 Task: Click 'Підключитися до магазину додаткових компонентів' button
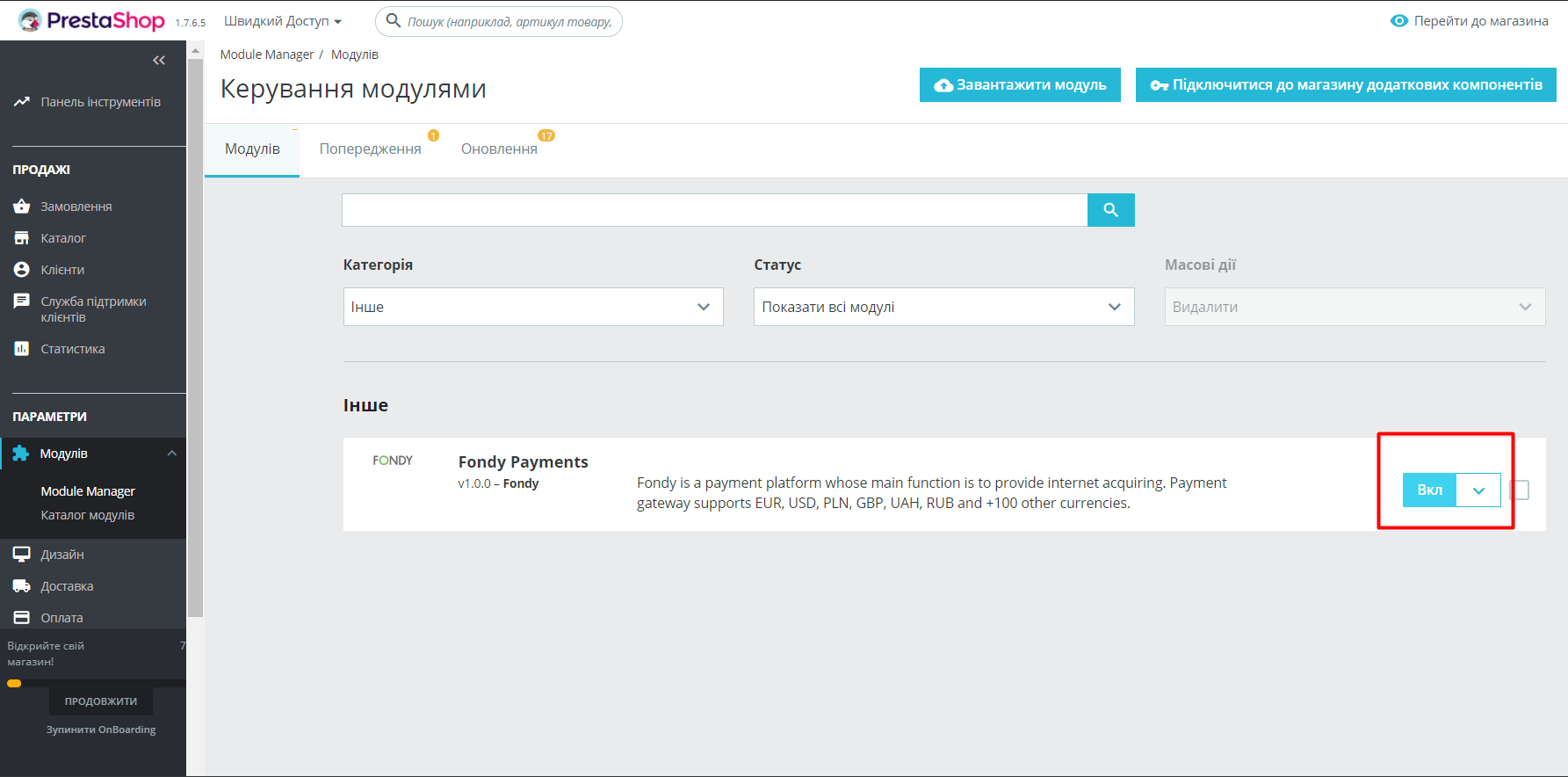coord(1346,85)
